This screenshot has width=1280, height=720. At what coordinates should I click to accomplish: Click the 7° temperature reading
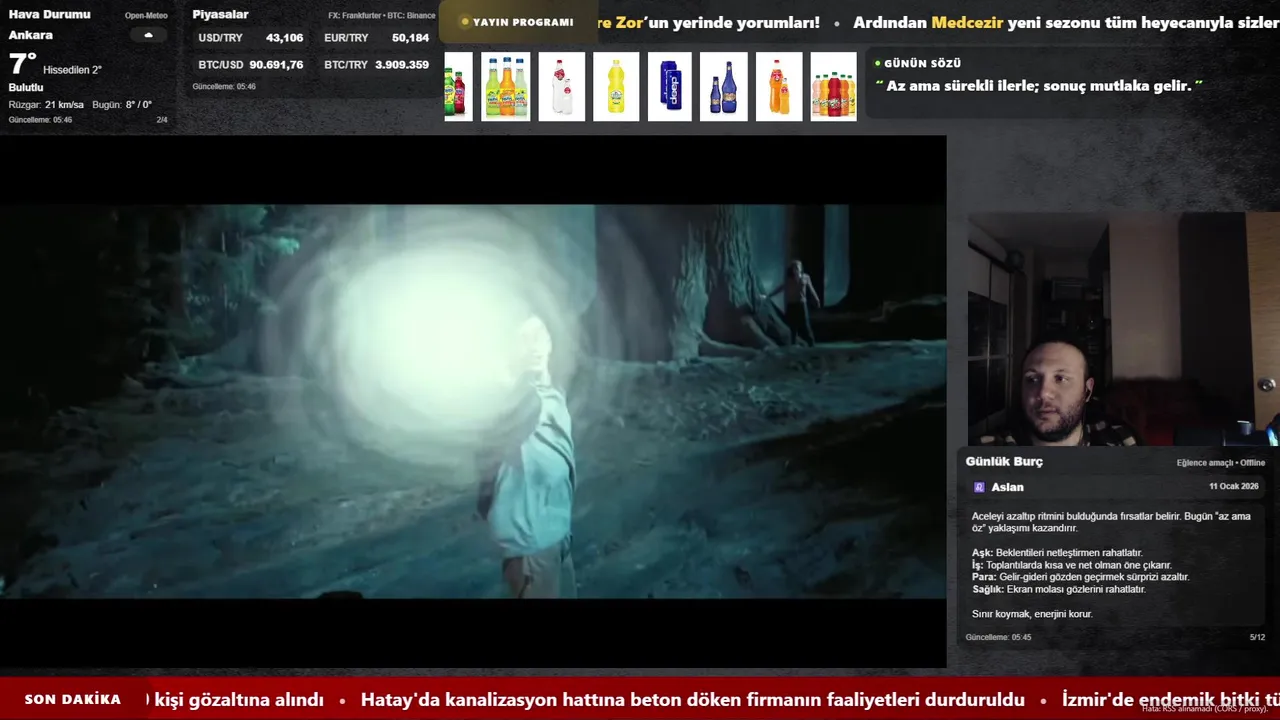pyautogui.click(x=22, y=65)
